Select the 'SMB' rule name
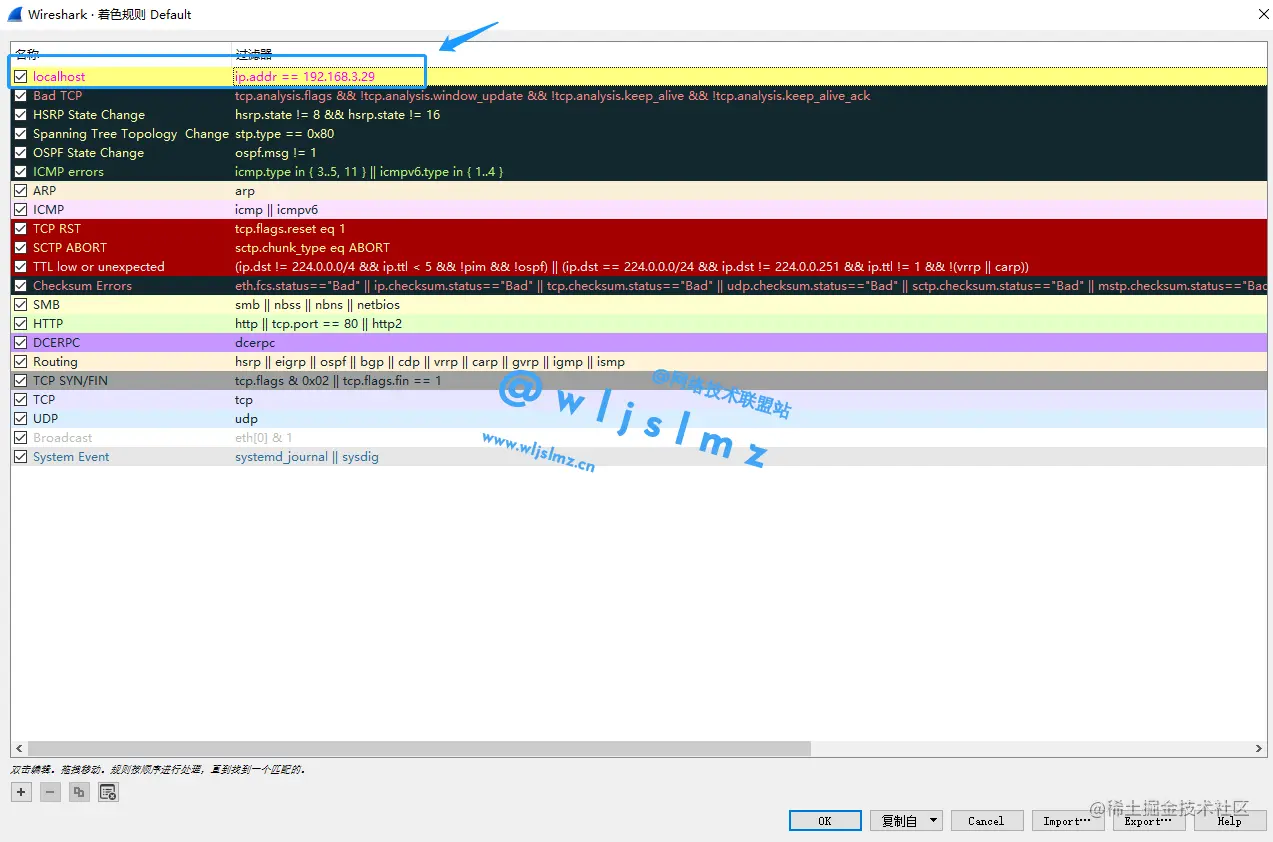The image size is (1273, 842). [46, 305]
